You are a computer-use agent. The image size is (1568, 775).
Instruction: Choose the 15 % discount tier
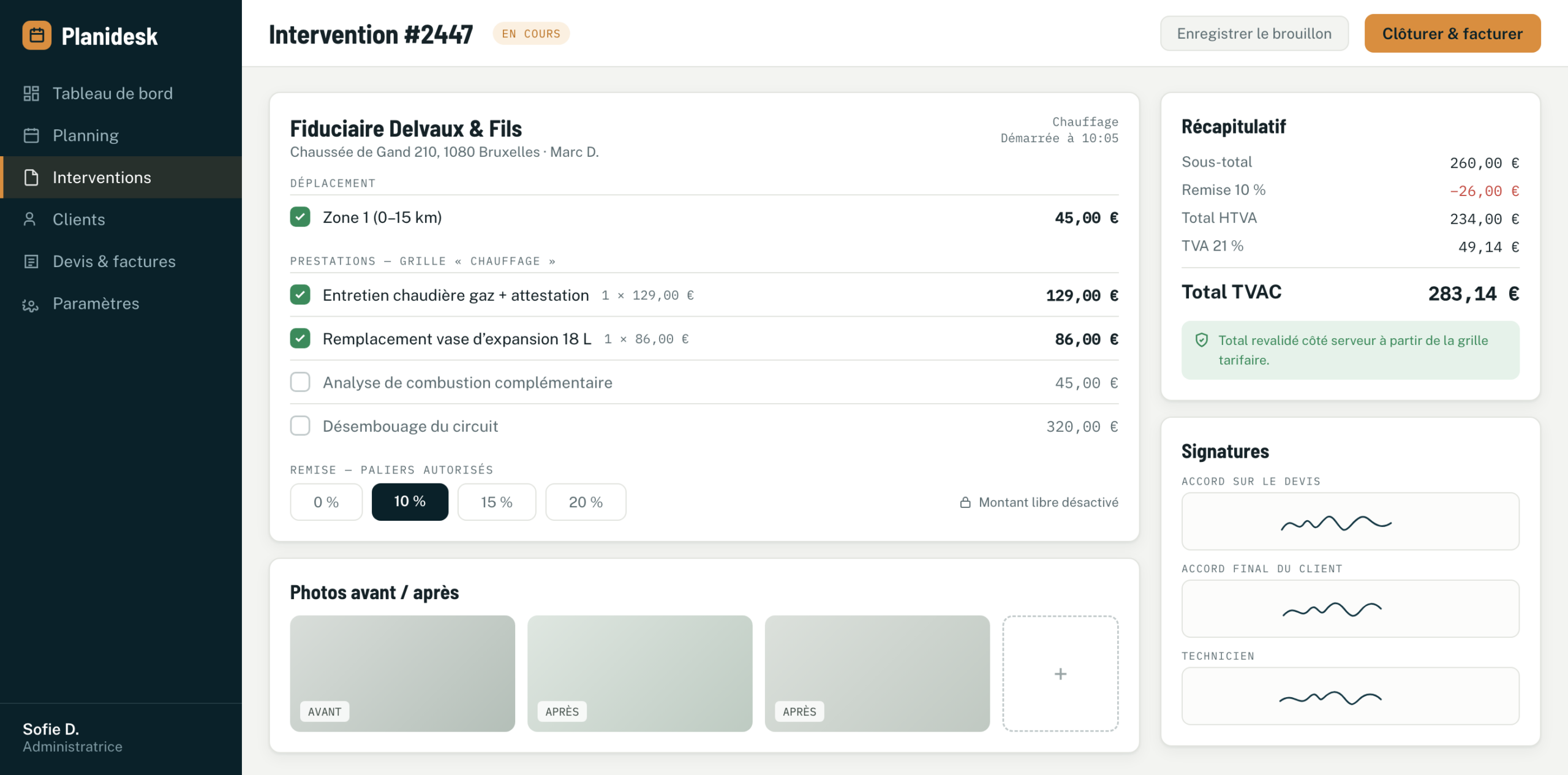pos(497,502)
